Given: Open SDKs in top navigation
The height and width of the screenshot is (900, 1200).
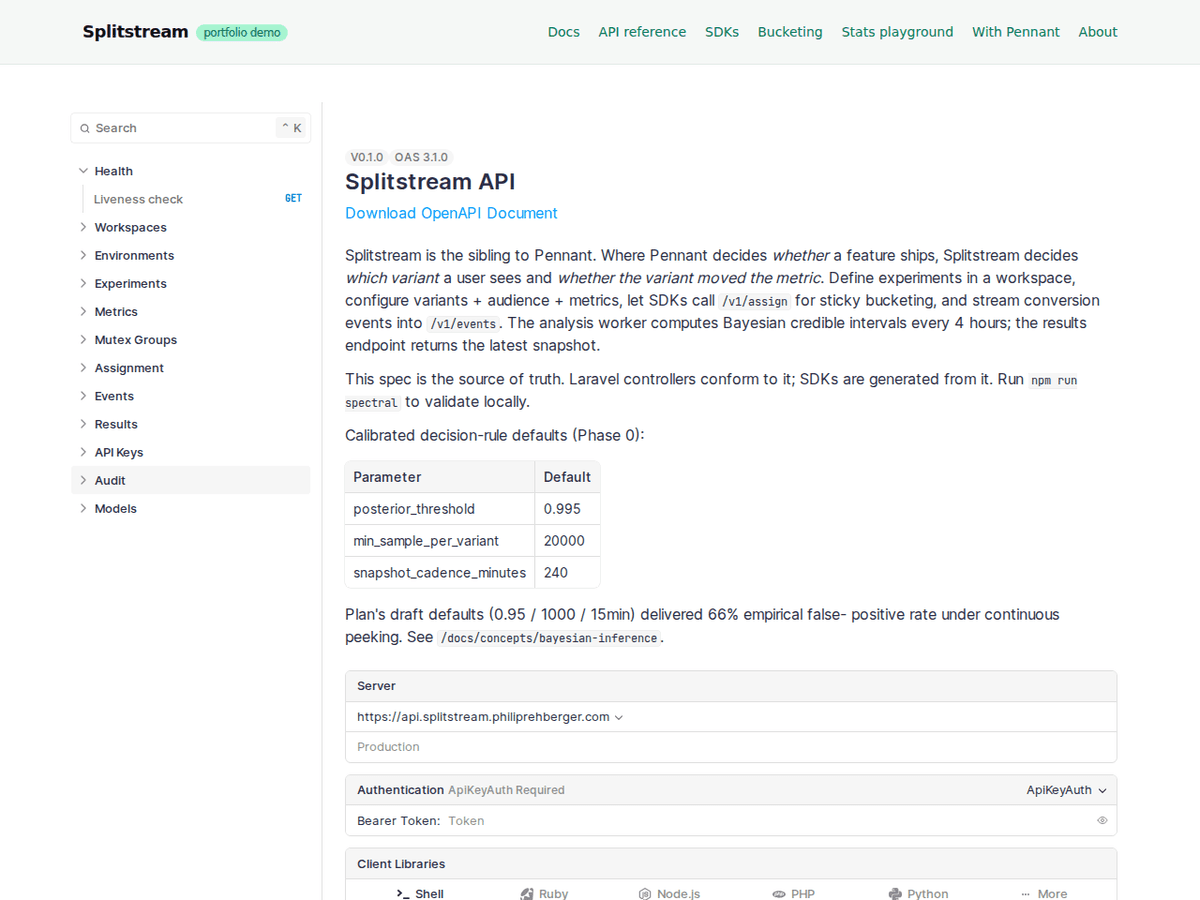Looking at the screenshot, I should pyautogui.click(x=722, y=32).
